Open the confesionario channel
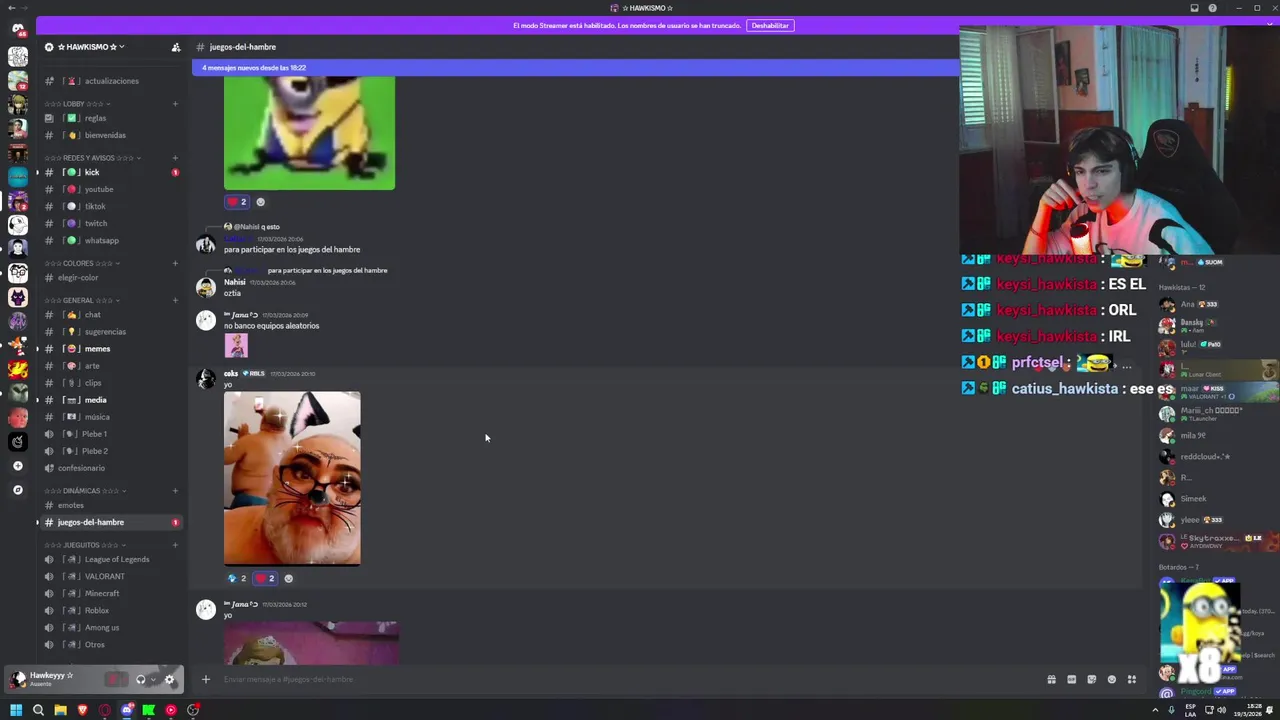1280x720 pixels. [x=110, y=468]
